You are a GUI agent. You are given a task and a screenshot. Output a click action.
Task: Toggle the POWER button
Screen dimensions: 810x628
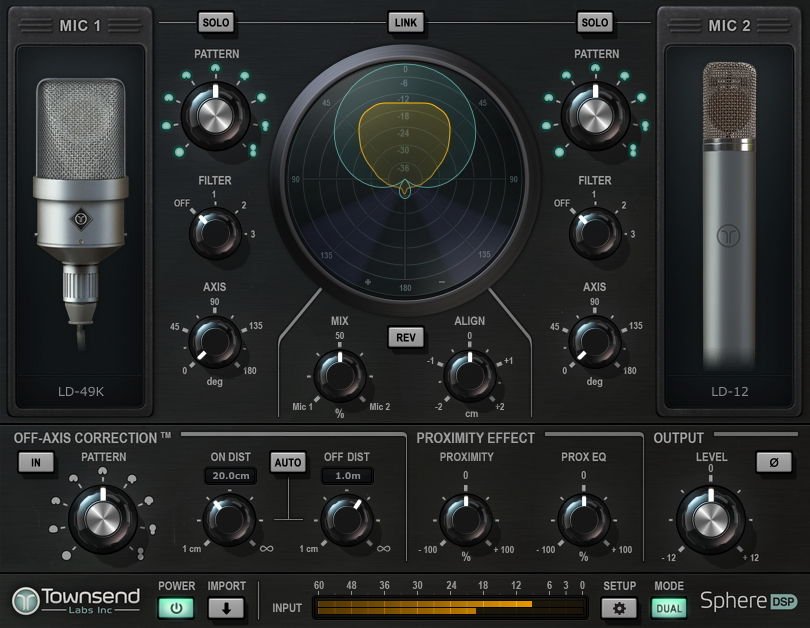point(176,608)
